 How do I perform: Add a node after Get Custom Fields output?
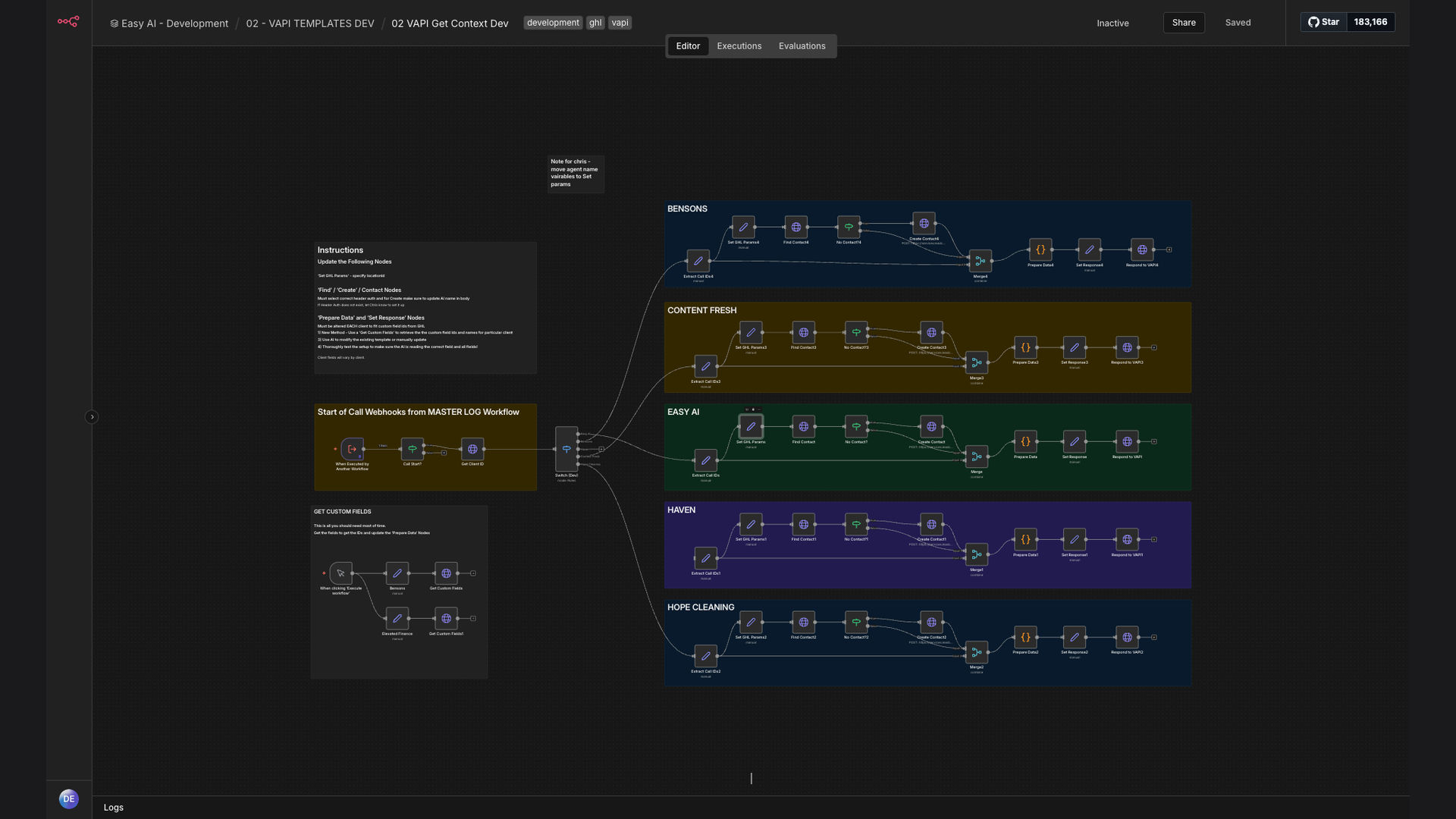coord(473,573)
